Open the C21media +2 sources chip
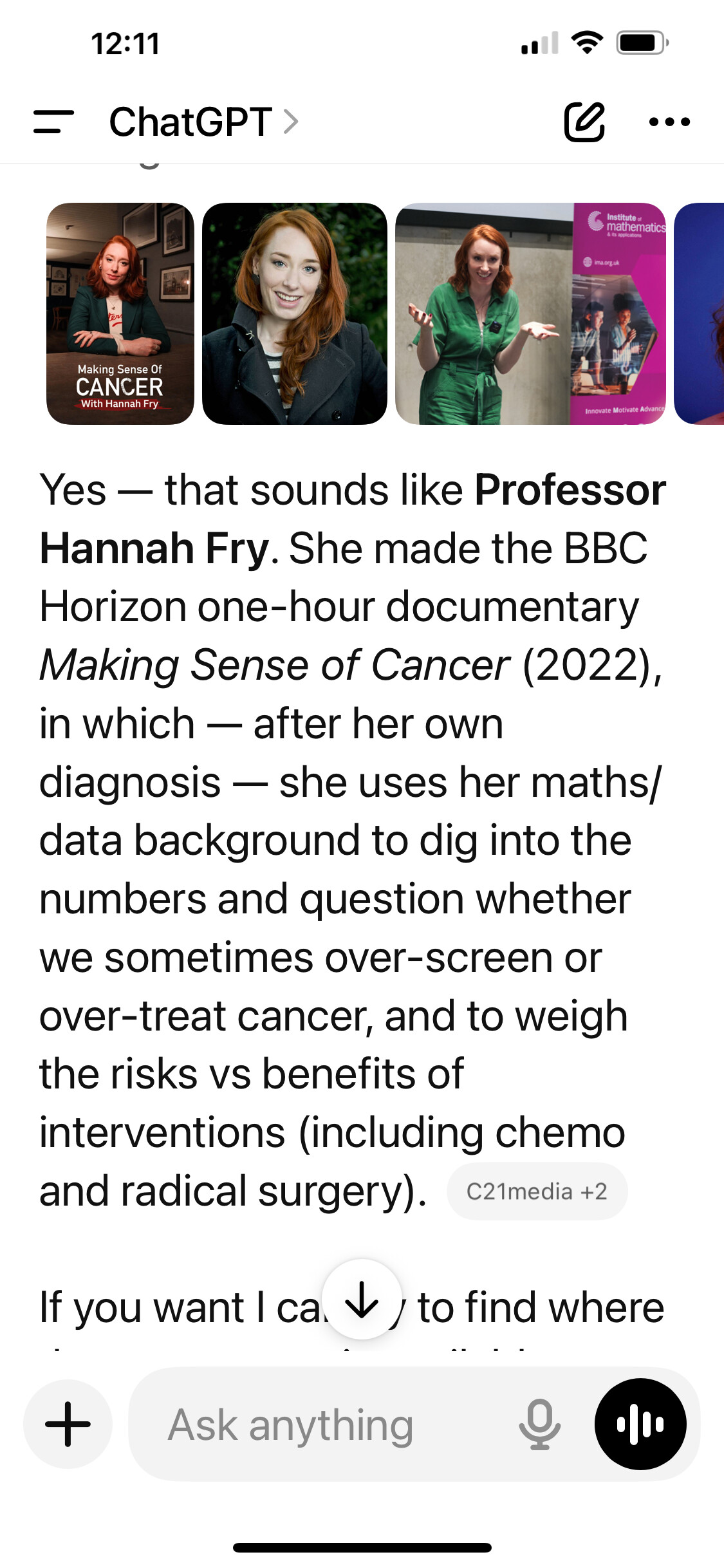Screen dimensions: 724x1568 [x=537, y=1191]
